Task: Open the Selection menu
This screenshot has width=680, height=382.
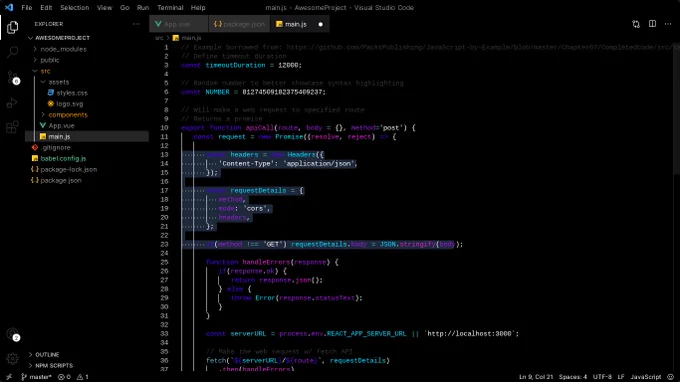Action: (75, 7)
